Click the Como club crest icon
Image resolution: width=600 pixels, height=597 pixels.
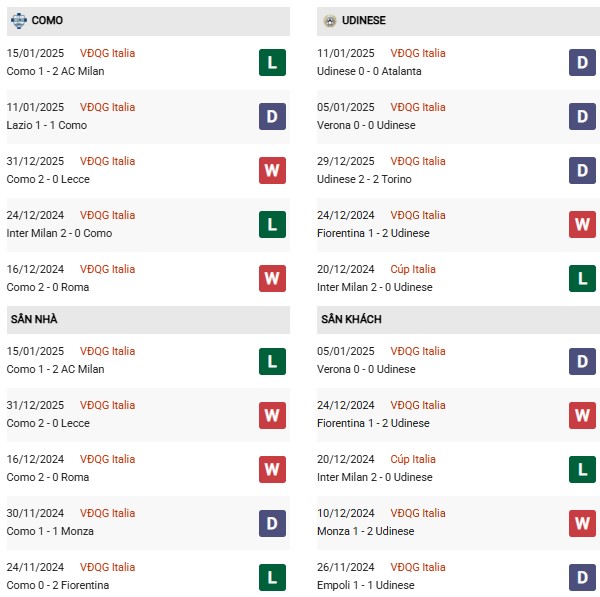[18, 21]
